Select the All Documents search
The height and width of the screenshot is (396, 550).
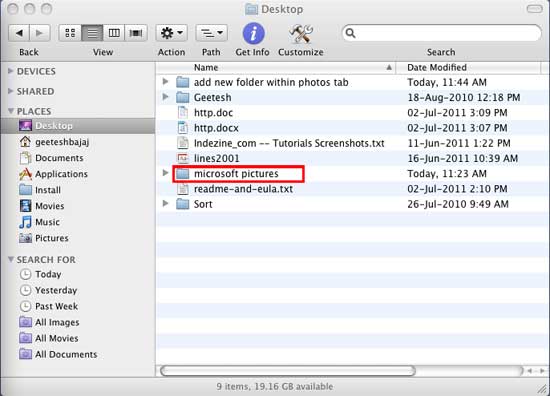point(58,355)
